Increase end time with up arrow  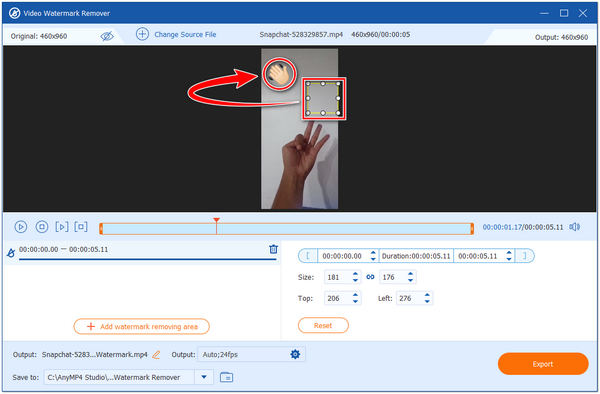click(x=509, y=253)
